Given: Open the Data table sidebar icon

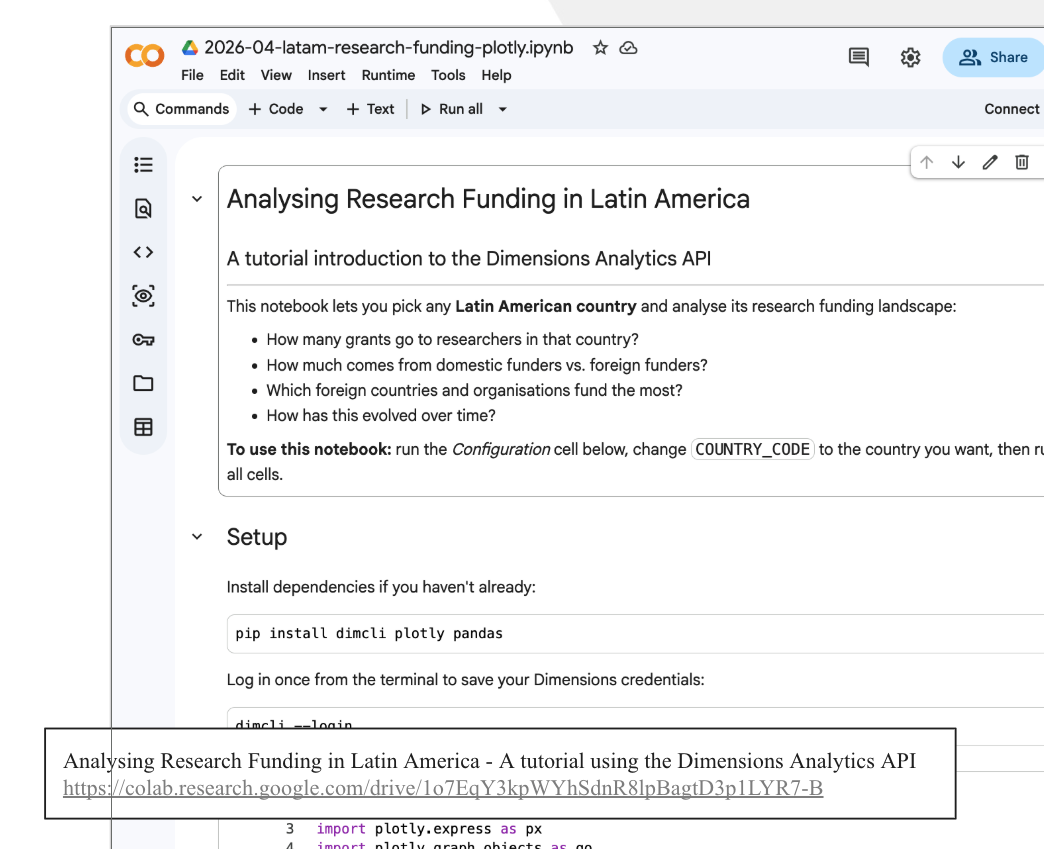Looking at the screenshot, I should coord(143,427).
